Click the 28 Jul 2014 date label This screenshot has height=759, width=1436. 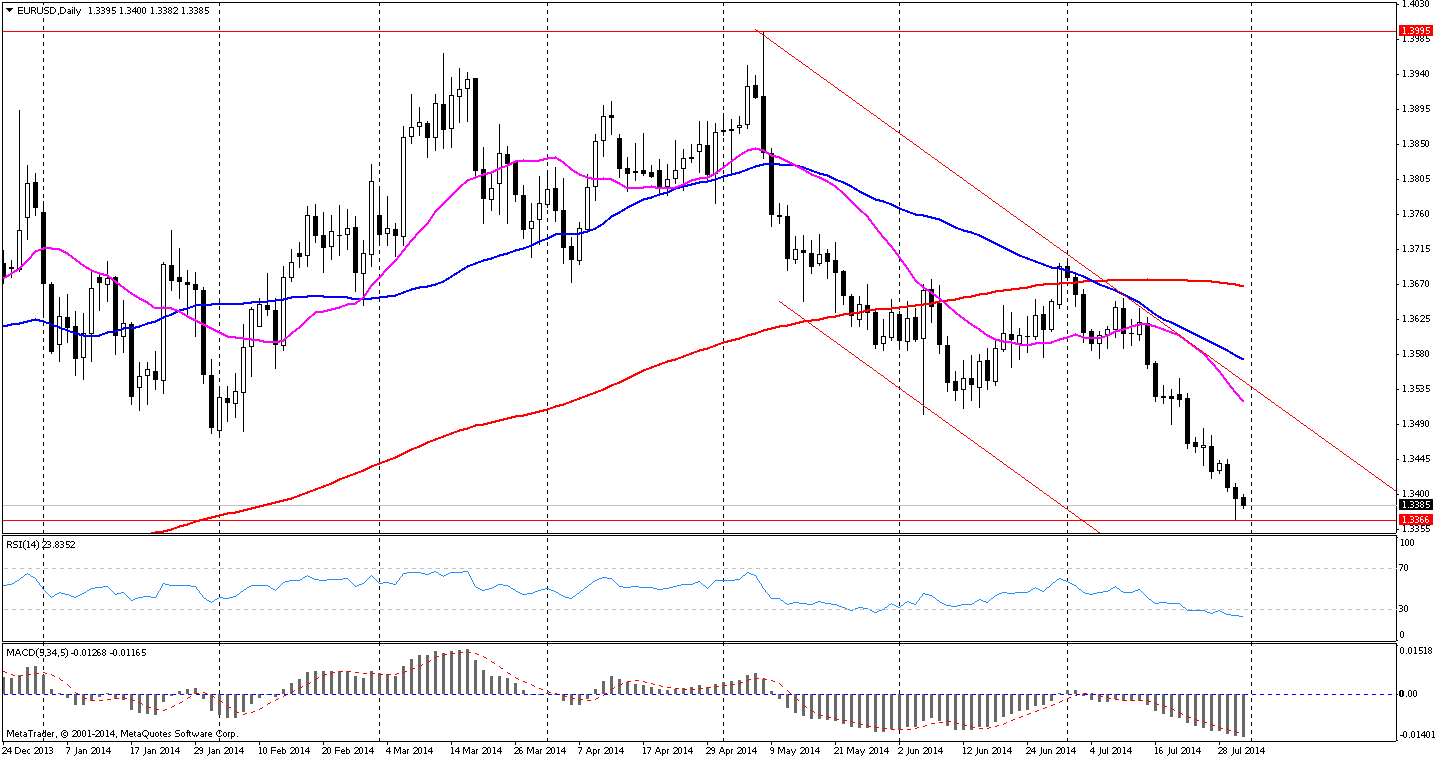click(1240, 749)
